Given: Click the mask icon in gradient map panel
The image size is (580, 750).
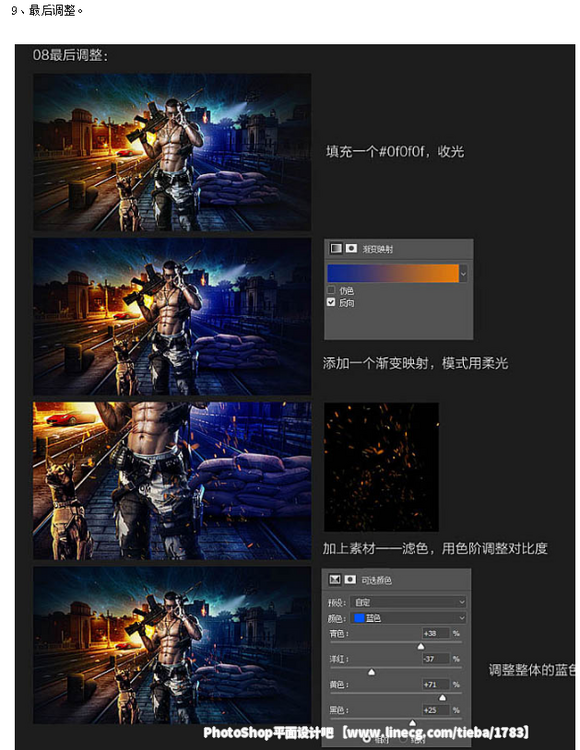Looking at the screenshot, I should coord(351,248).
